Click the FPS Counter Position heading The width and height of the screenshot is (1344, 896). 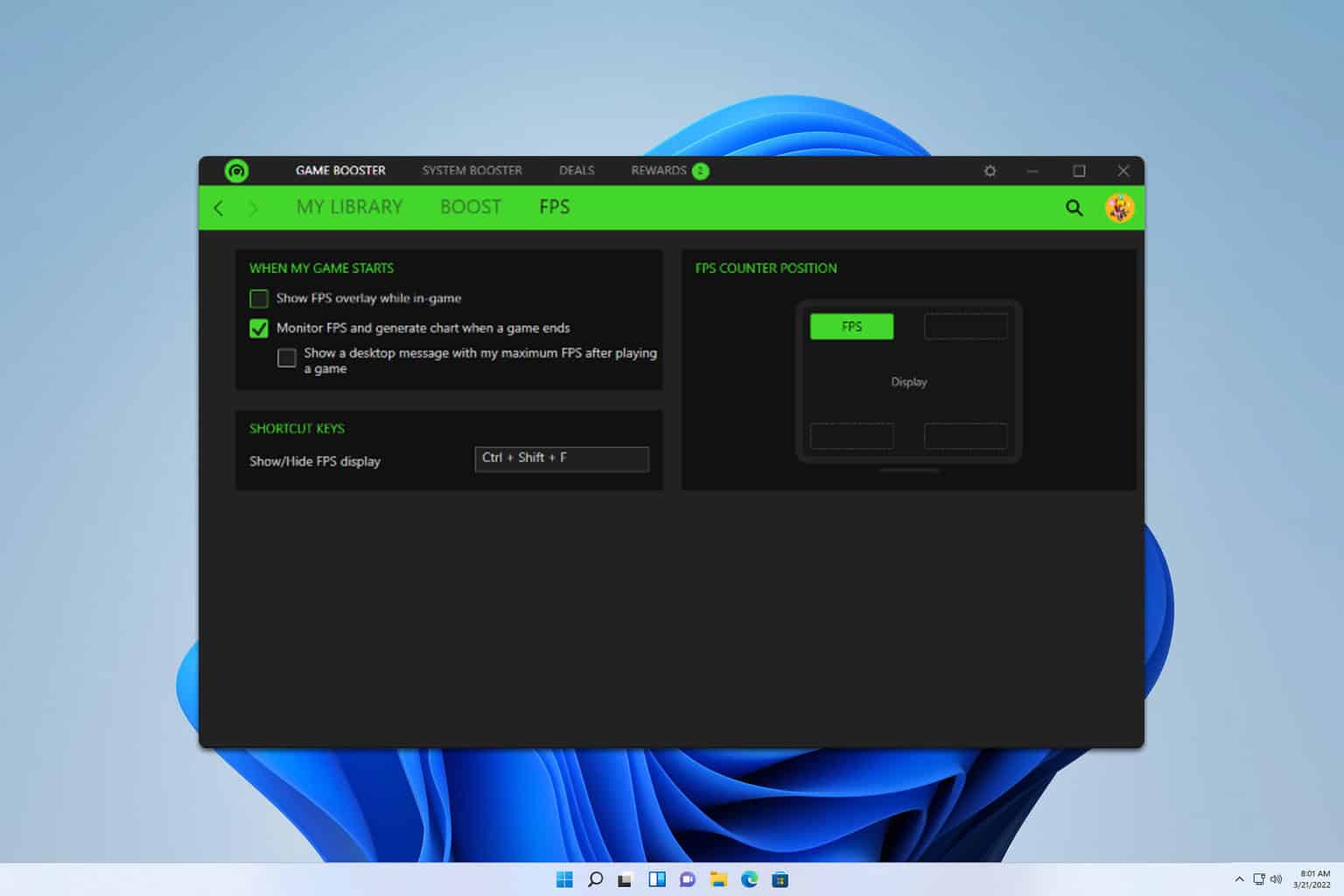(x=766, y=268)
